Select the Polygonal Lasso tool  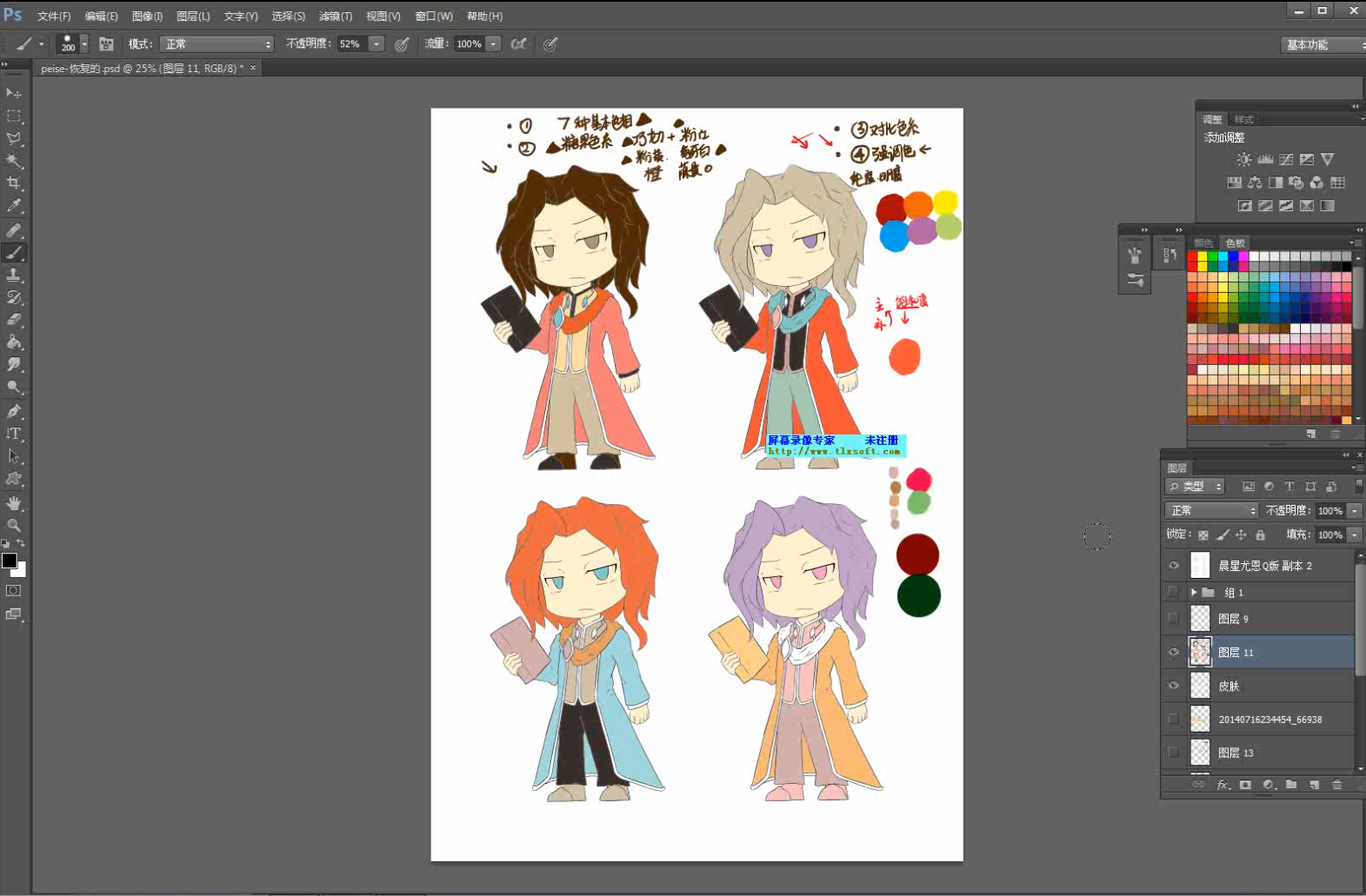[x=14, y=138]
